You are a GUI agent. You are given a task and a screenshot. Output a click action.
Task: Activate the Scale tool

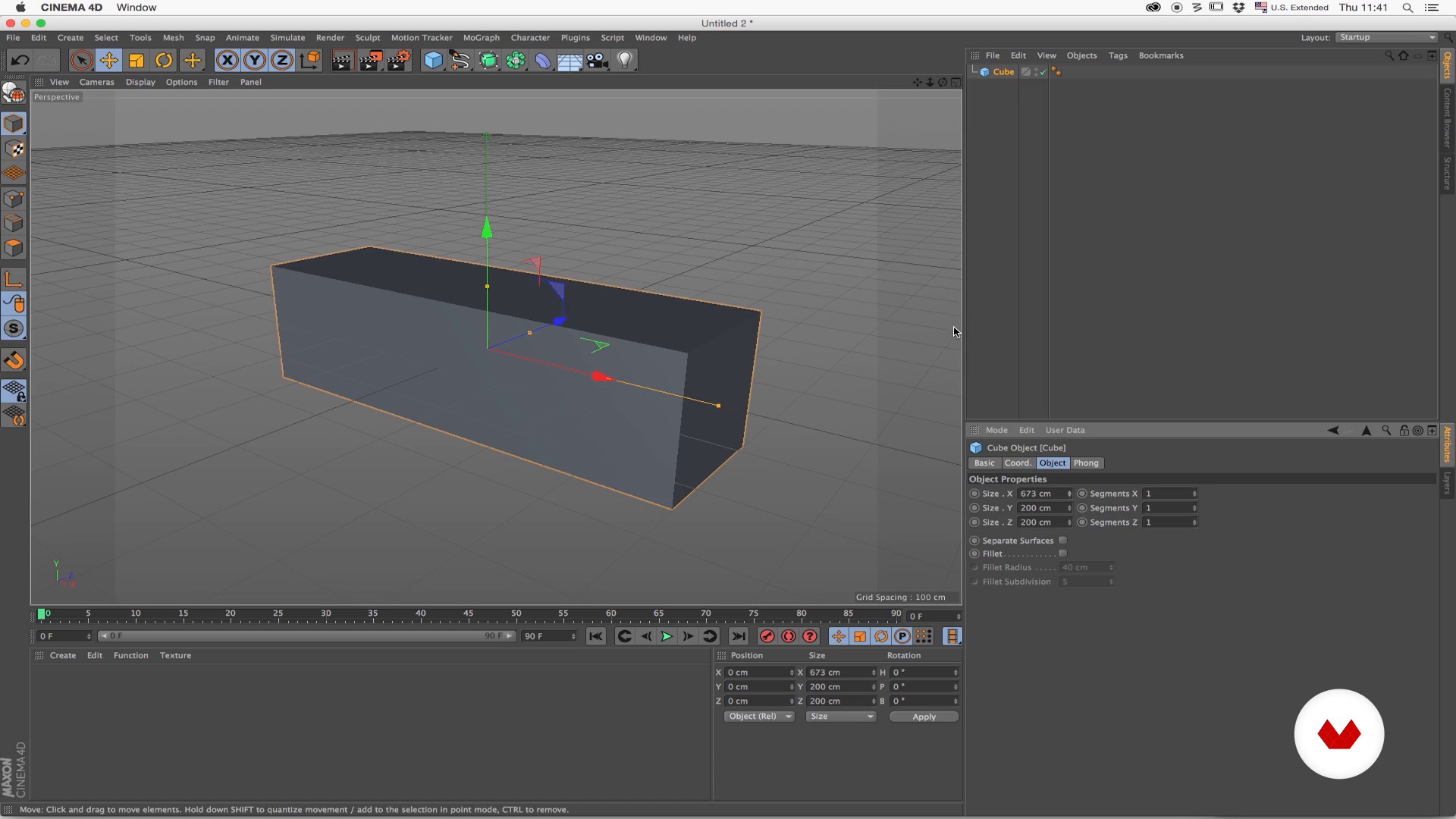(136, 61)
